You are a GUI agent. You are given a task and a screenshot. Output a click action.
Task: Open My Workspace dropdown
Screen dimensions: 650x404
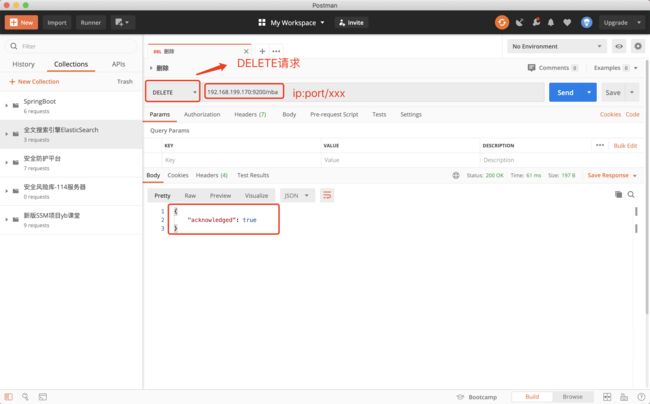(x=291, y=22)
